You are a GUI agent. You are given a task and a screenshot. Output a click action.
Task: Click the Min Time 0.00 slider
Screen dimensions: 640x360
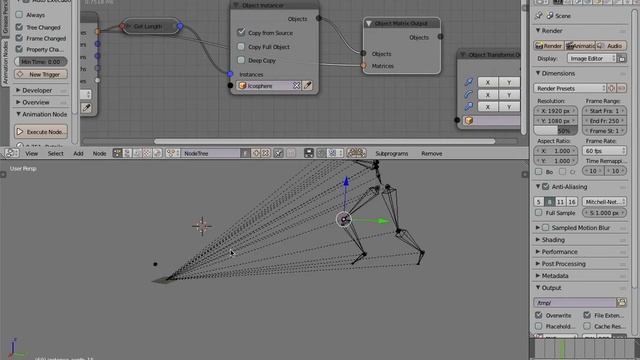(x=41, y=62)
